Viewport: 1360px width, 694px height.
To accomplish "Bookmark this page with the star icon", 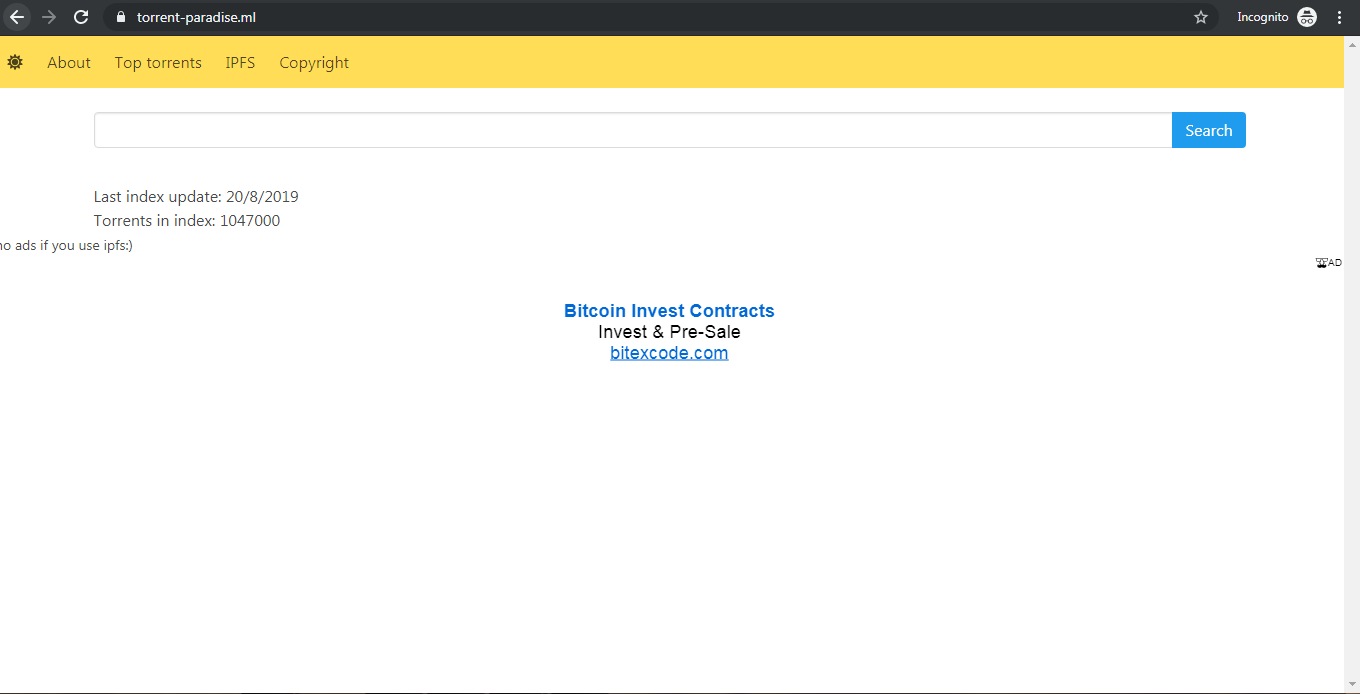I will pos(1201,17).
